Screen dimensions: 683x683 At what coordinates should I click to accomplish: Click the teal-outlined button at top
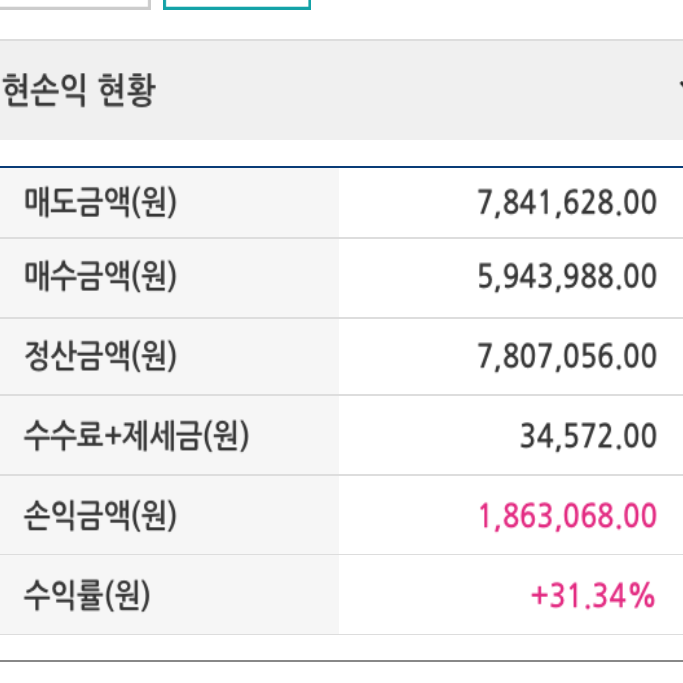(237, 4)
